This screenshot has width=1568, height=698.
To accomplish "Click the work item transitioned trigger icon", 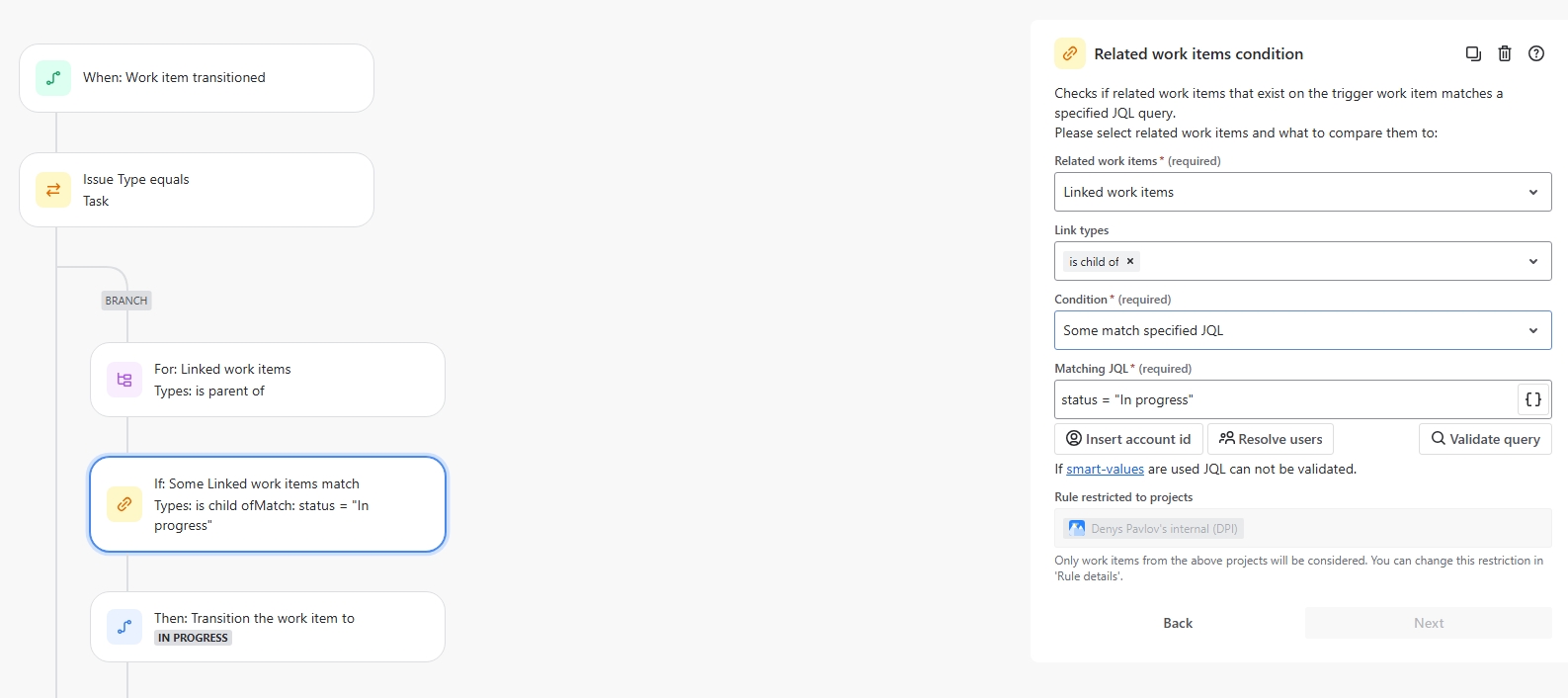I will point(53,78).
